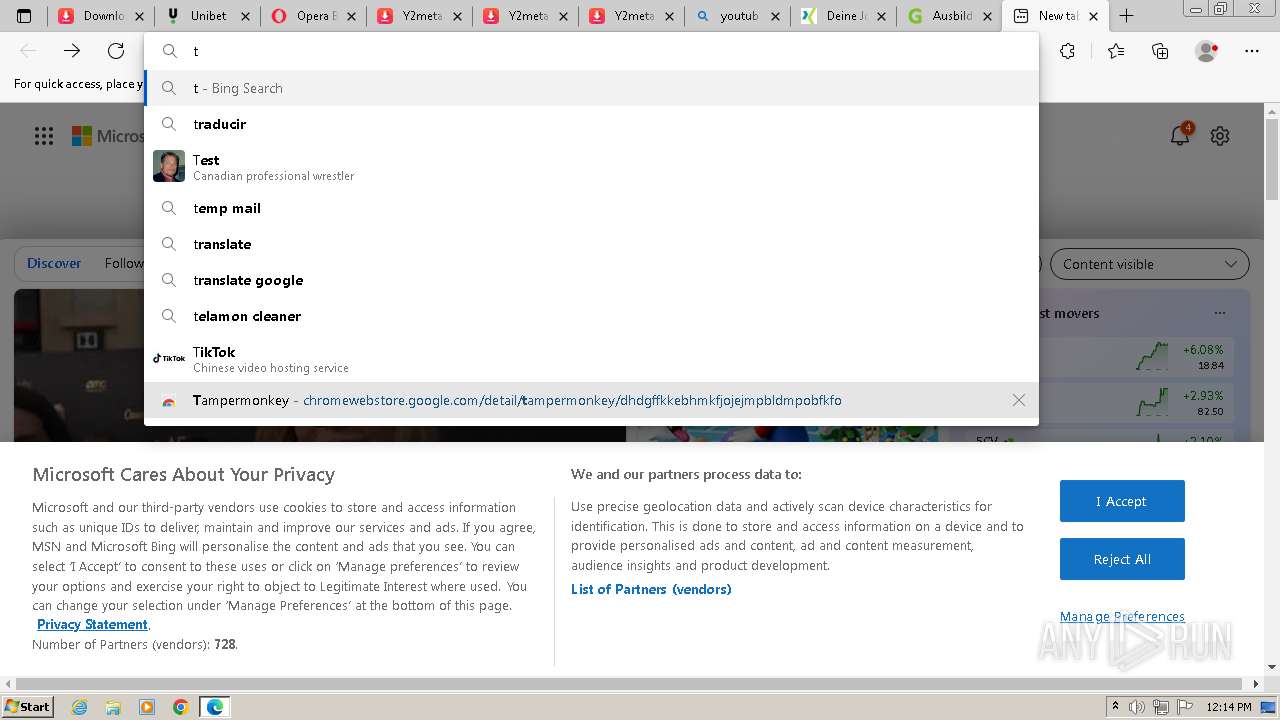Open the Privacy Statement link
This screenshot has width=1280, height=720.
tap(92, 624)
